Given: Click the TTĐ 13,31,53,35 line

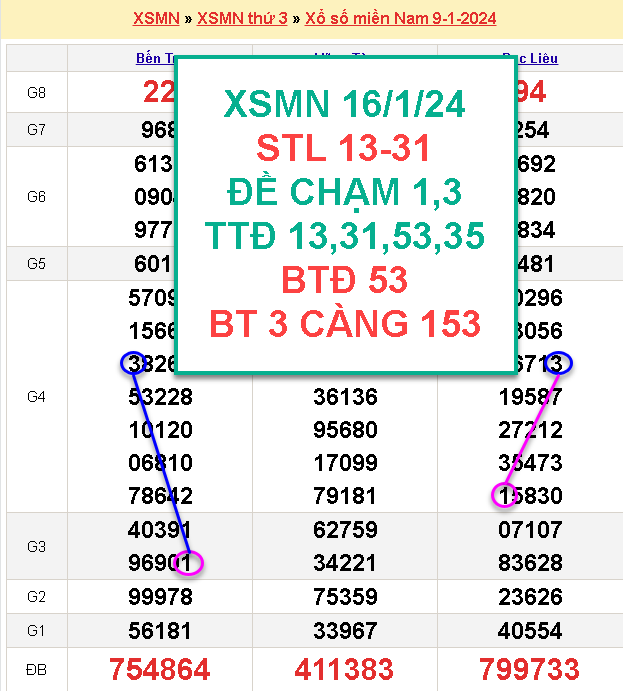Looking at the screenshot, I should [345, 236].
